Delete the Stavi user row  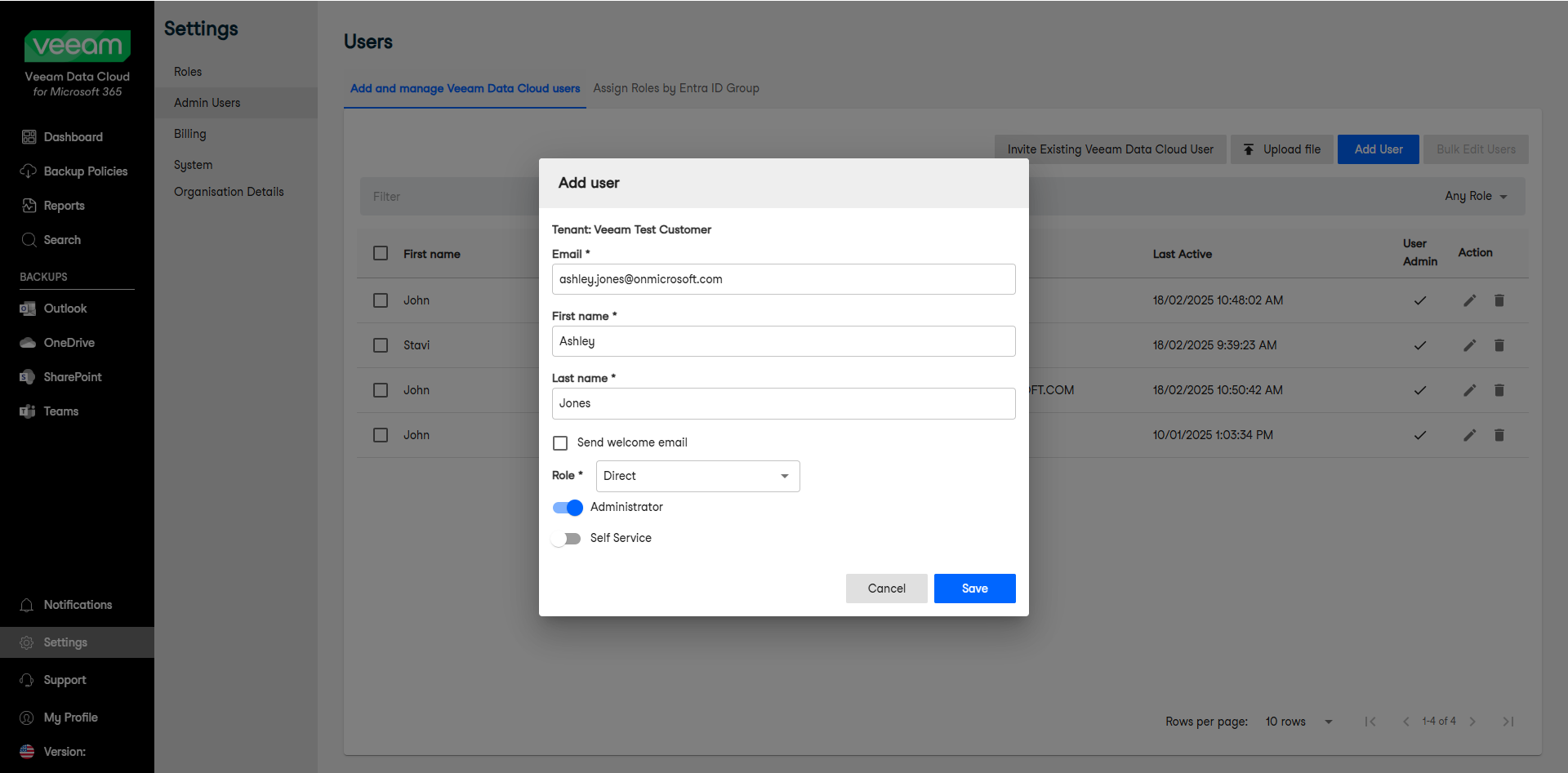point(1499,345)
